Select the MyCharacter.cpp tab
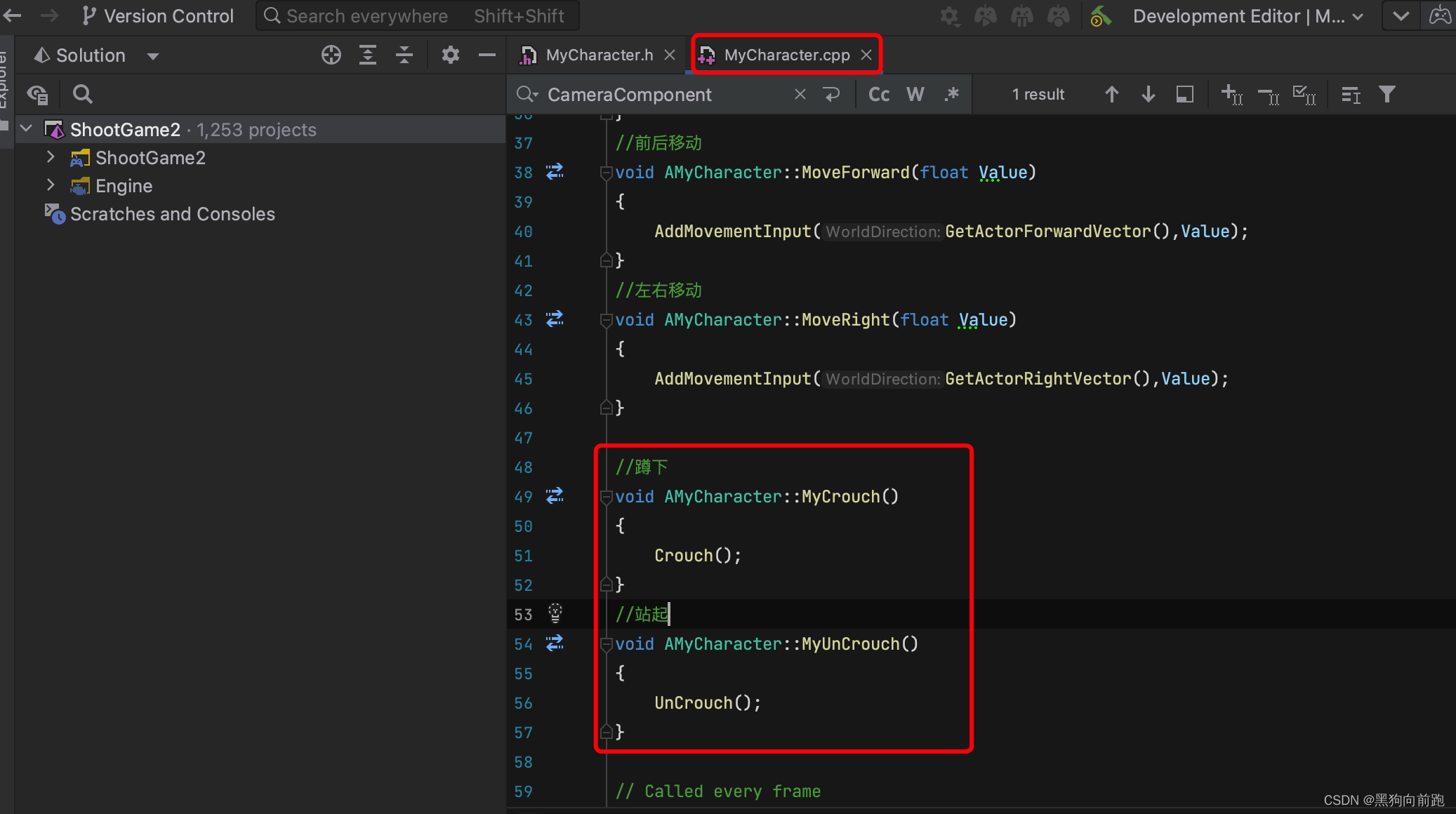The height and width of the screenshot is (814, 1456). click(x=785, y=55)
